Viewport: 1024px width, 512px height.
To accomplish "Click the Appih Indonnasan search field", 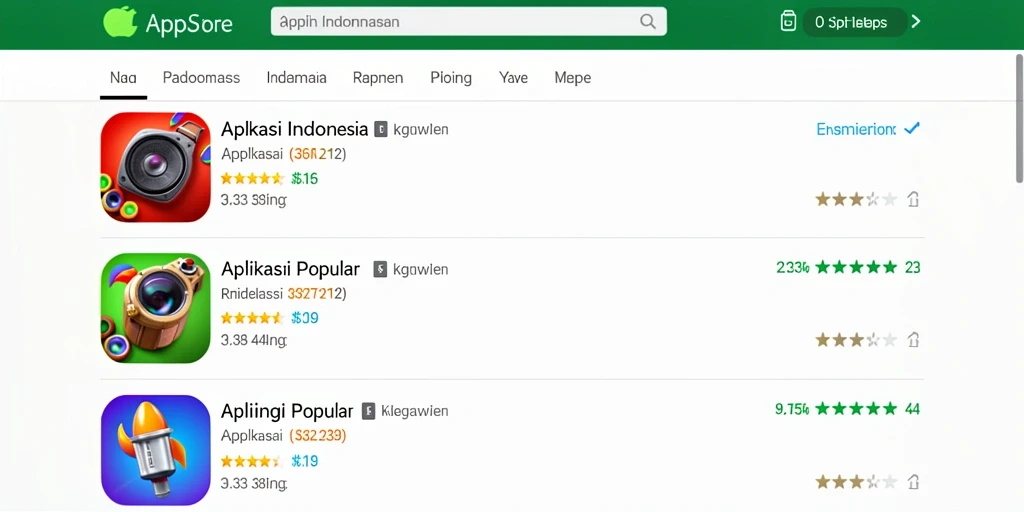I will [x=468, y=22].
